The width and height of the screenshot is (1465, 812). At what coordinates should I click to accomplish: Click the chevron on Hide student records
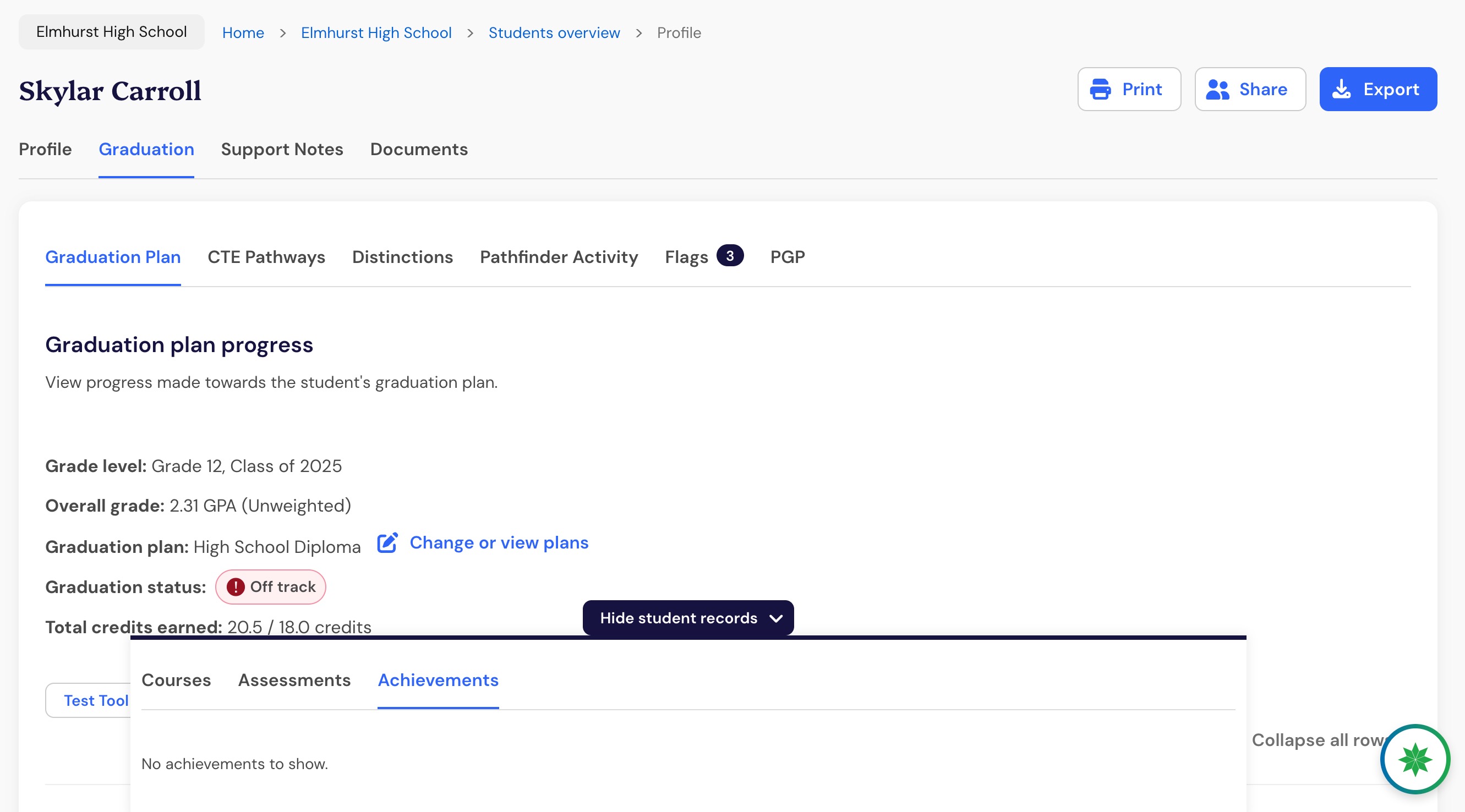click(776, 618)
